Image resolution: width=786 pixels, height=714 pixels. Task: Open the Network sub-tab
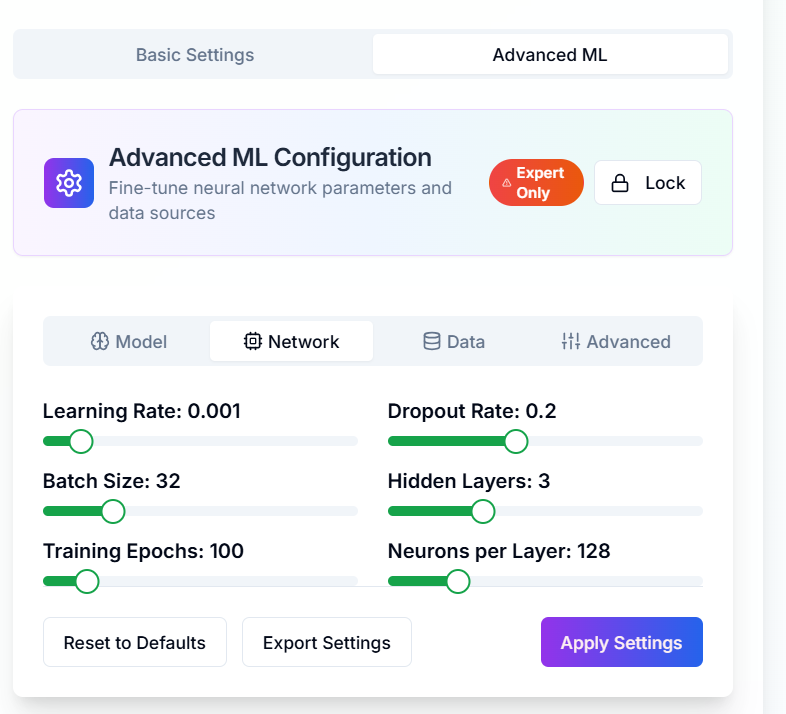(291, 341)
